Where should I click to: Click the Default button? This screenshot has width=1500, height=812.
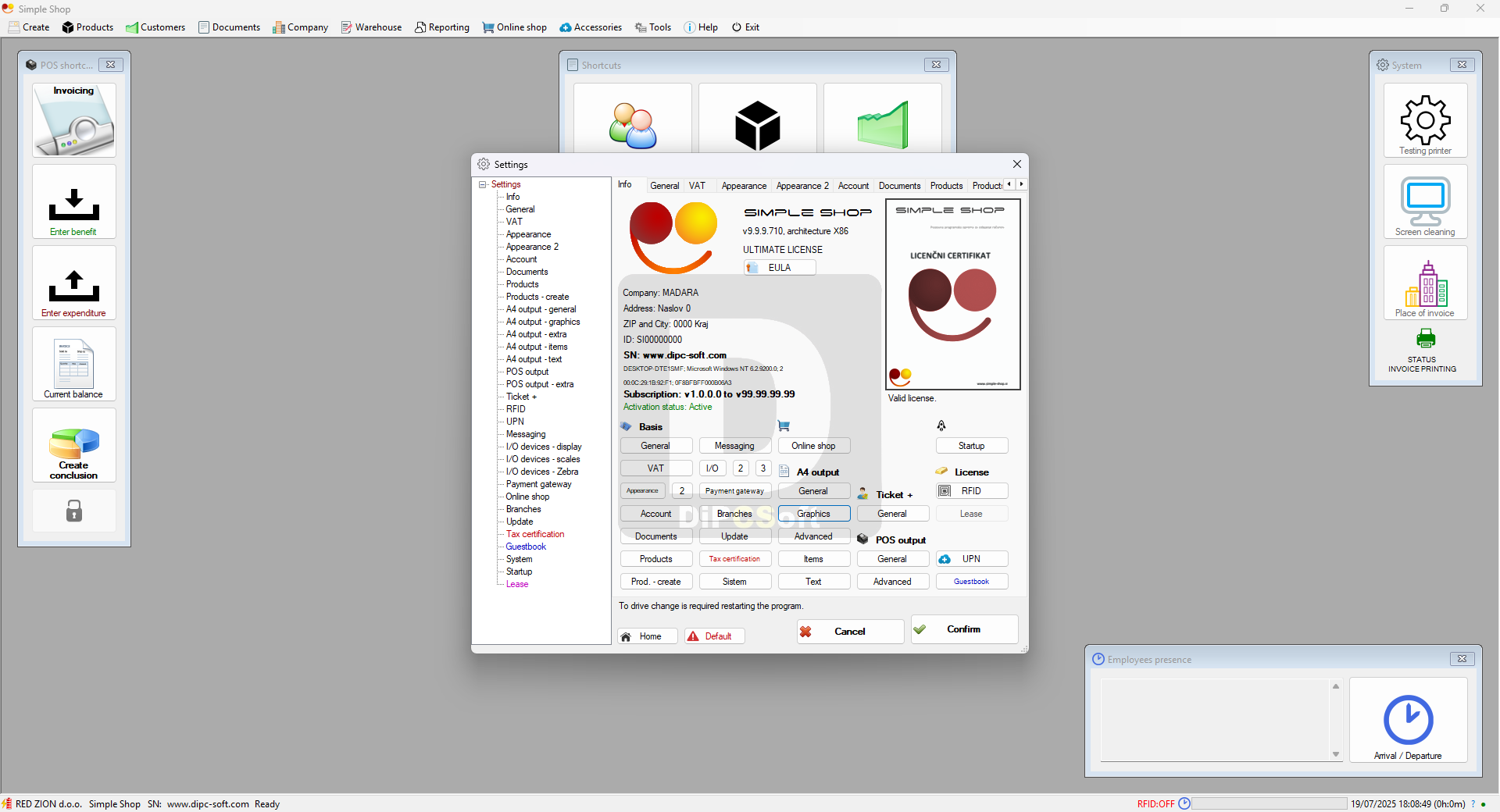(x=715, y=636)
